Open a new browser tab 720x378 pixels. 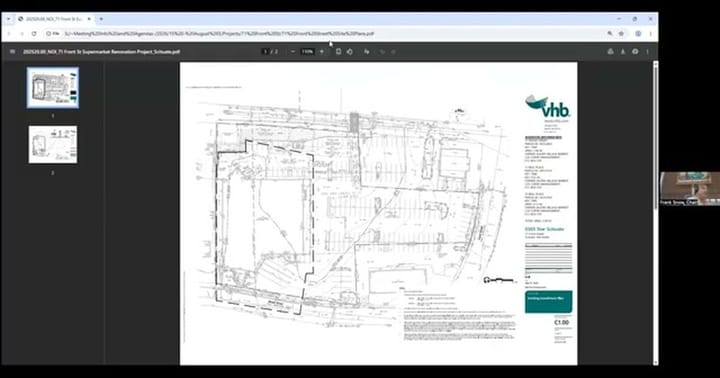click(101, 19)
